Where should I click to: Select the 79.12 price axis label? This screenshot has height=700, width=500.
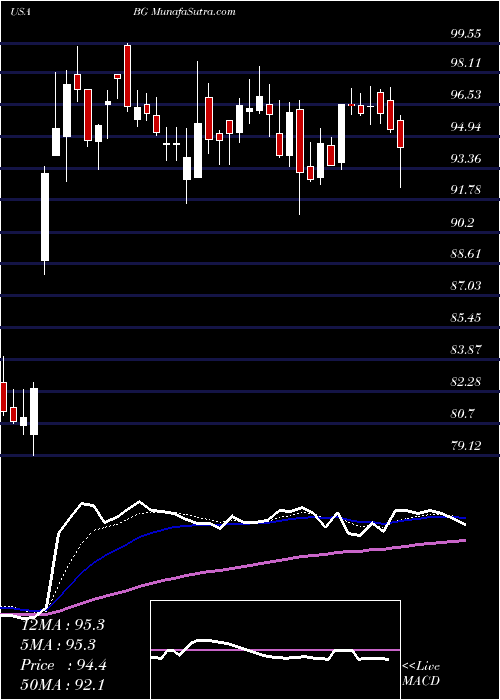click(466, 445)
